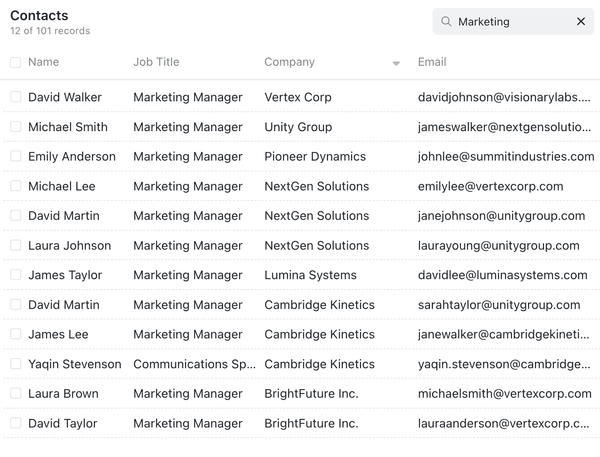The image size is (600, 457).
Task: Click the Company column header label
Action: tap(289, 62)
